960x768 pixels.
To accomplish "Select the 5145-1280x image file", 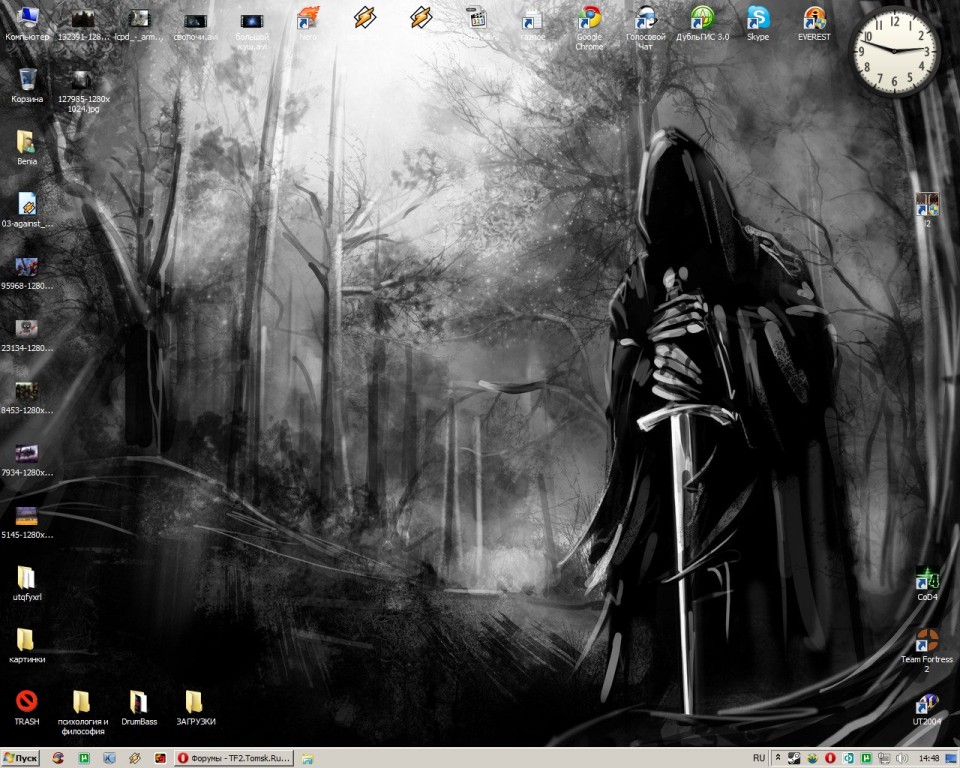I will pyautogui.click(x=27, y=522).
